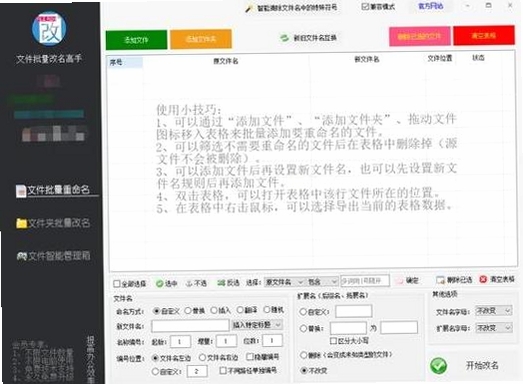Screen dimensions: 523x384
Task: Click the 不选 deselect icon
Action: point(189,283)
